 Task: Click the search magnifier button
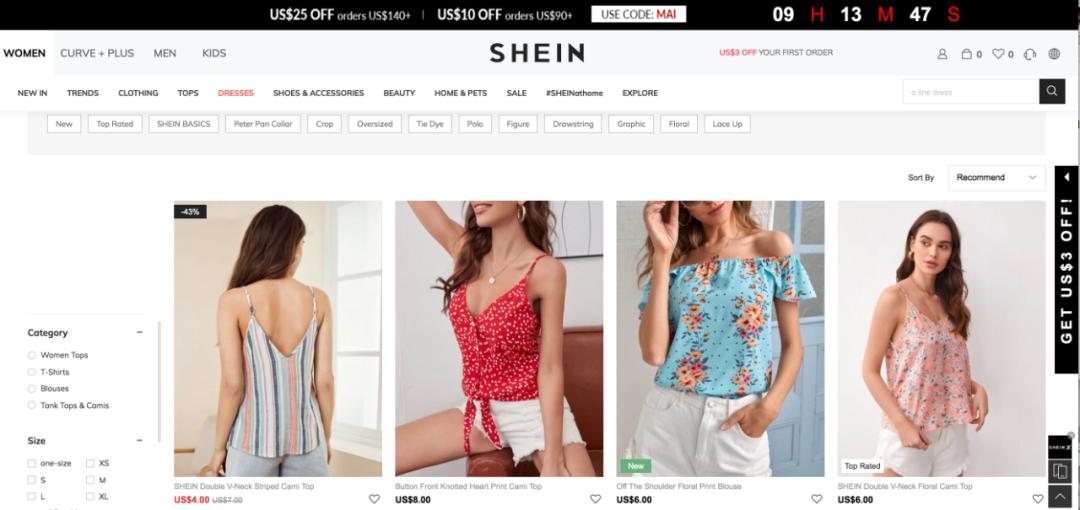click(x=1052, y=91)
